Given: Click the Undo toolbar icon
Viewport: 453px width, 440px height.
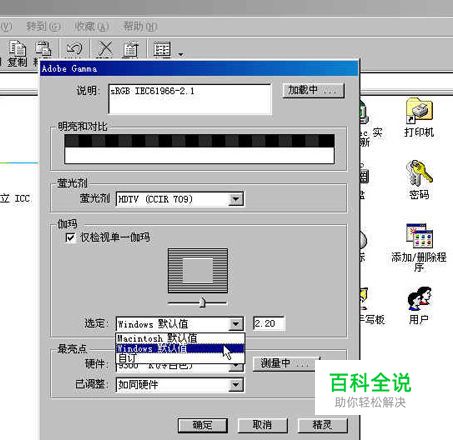Looking at the screenshot, I should coord(74,49).
